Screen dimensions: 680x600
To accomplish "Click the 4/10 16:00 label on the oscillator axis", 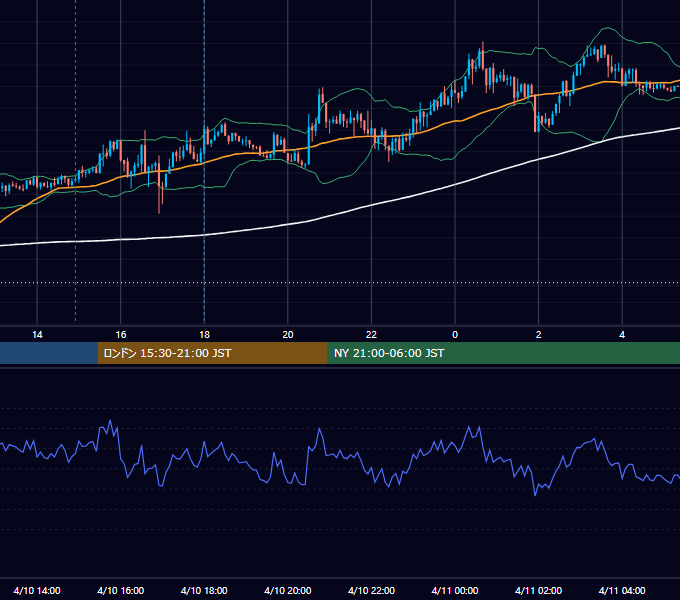I will (x=121, y=590).
